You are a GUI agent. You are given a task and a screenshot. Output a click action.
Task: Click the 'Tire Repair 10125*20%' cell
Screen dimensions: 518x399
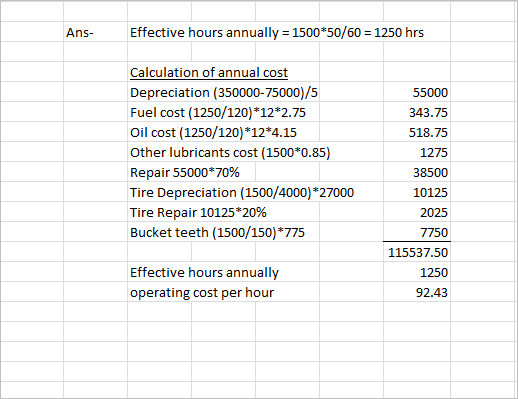(198, 212)
